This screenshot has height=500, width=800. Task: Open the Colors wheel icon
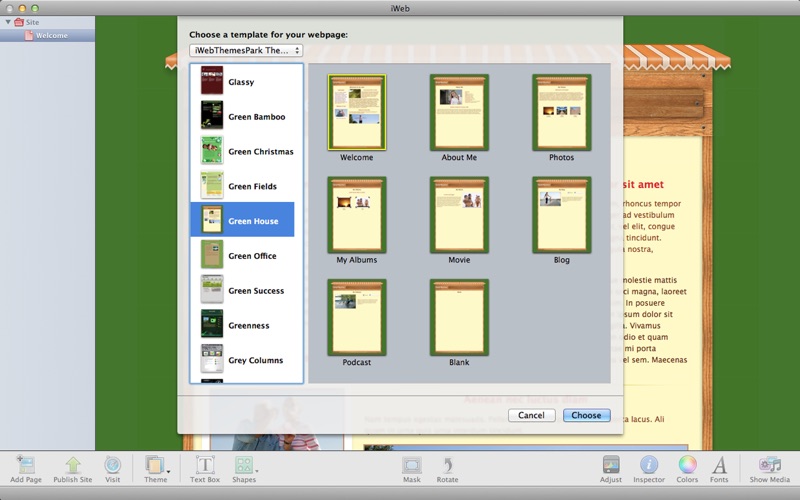click(687, 465)
